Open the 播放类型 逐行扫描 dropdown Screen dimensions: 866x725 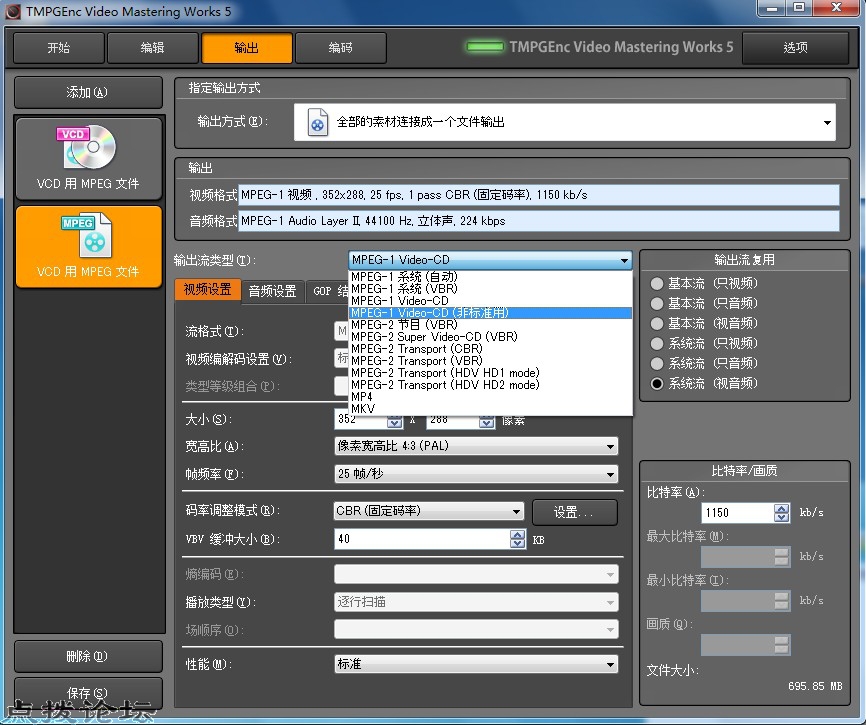click(x=476, y=602)
